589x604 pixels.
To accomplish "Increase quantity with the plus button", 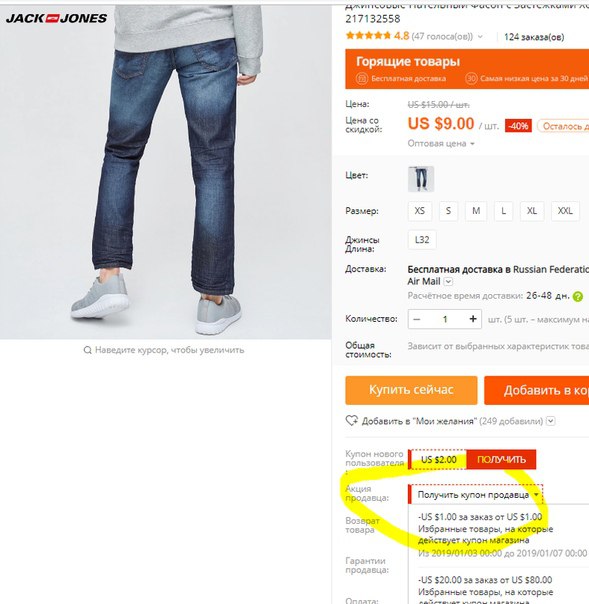I will tap(473, 319).
